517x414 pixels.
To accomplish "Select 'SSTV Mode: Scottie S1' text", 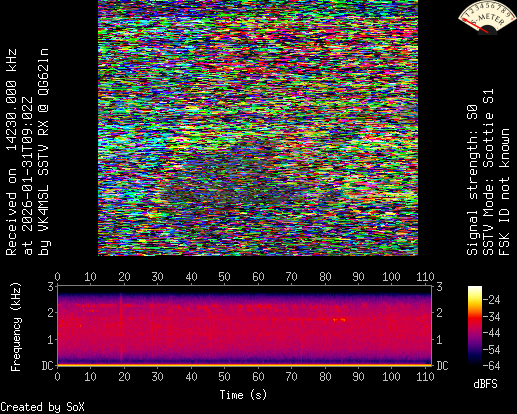I will pos(488,172).
